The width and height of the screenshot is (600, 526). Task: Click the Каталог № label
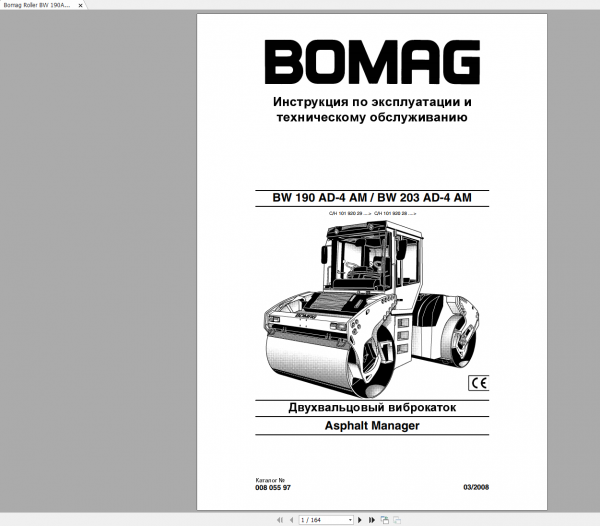(x=270, y=480)
